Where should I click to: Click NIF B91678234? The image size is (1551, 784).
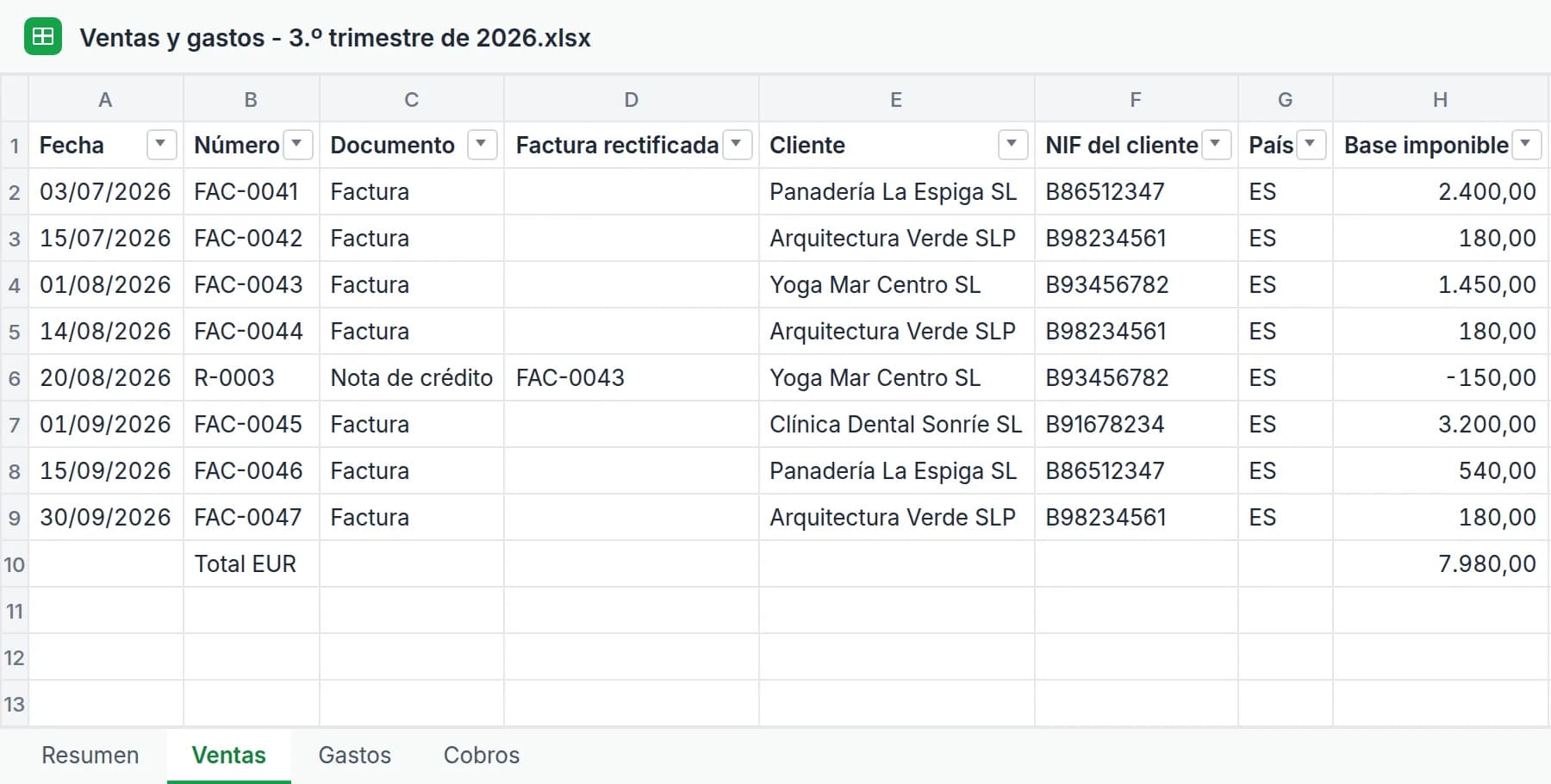(1136, 424)
